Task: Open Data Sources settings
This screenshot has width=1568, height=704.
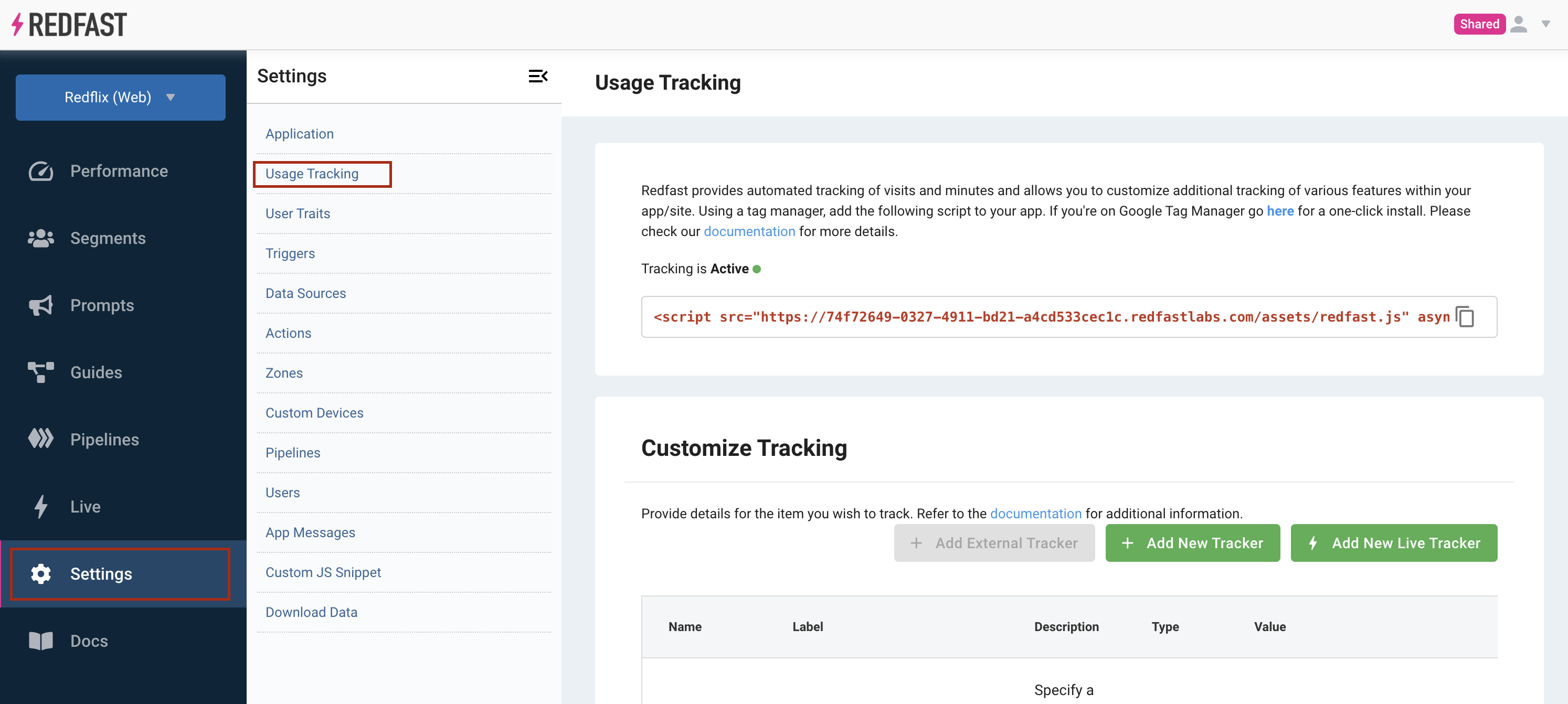Action: coord(305,293)
